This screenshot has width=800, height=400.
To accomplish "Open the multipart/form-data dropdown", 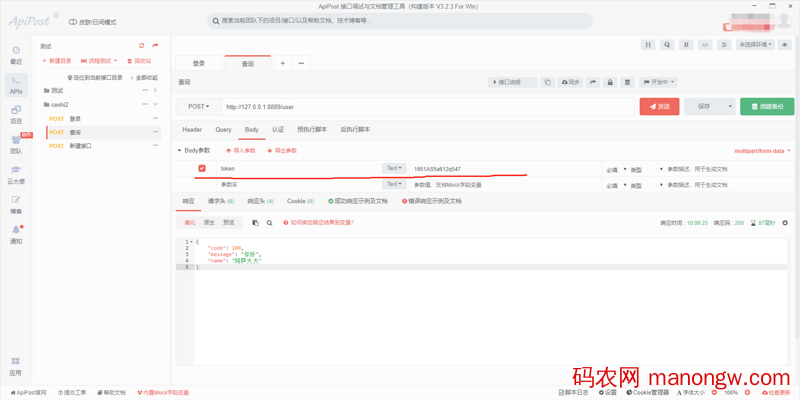I will (x=762, y=151).
